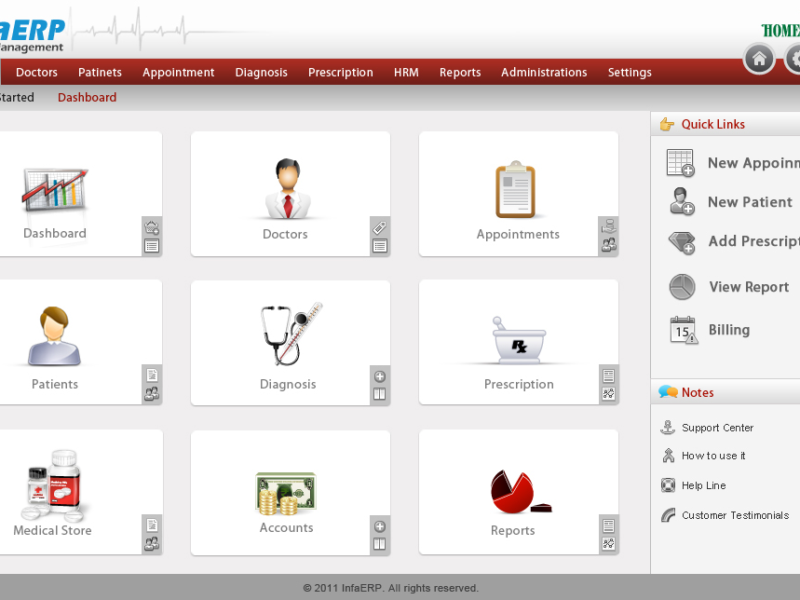Image resolution: width=800 pixels, height=600 pixels.
Task: Open the Settings menu
Action: point(629,72)
